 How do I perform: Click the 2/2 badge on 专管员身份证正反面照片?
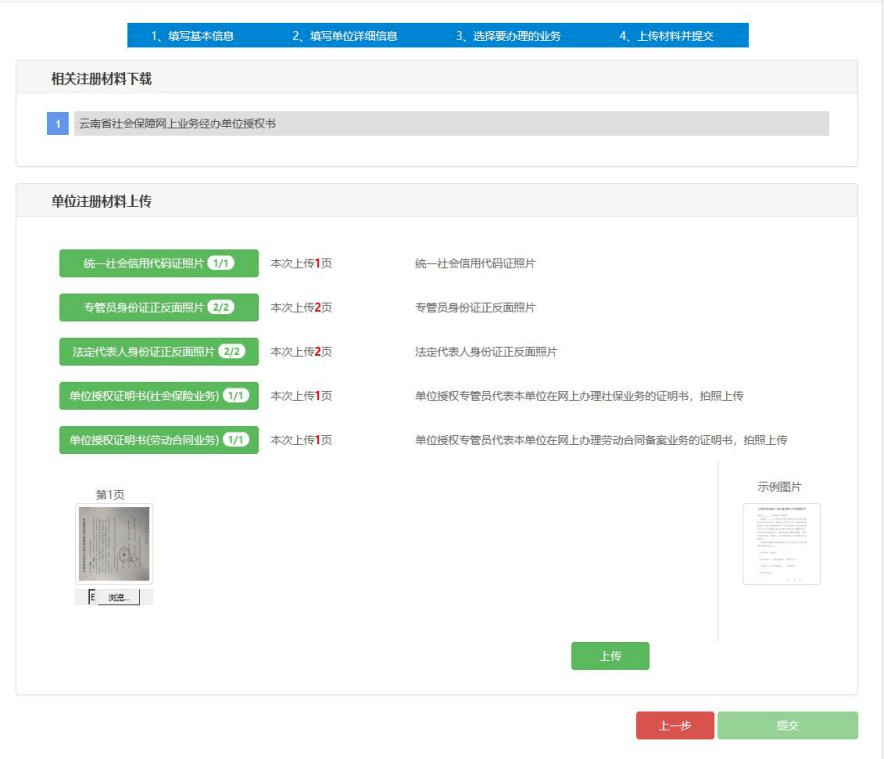tap(220, 307)
